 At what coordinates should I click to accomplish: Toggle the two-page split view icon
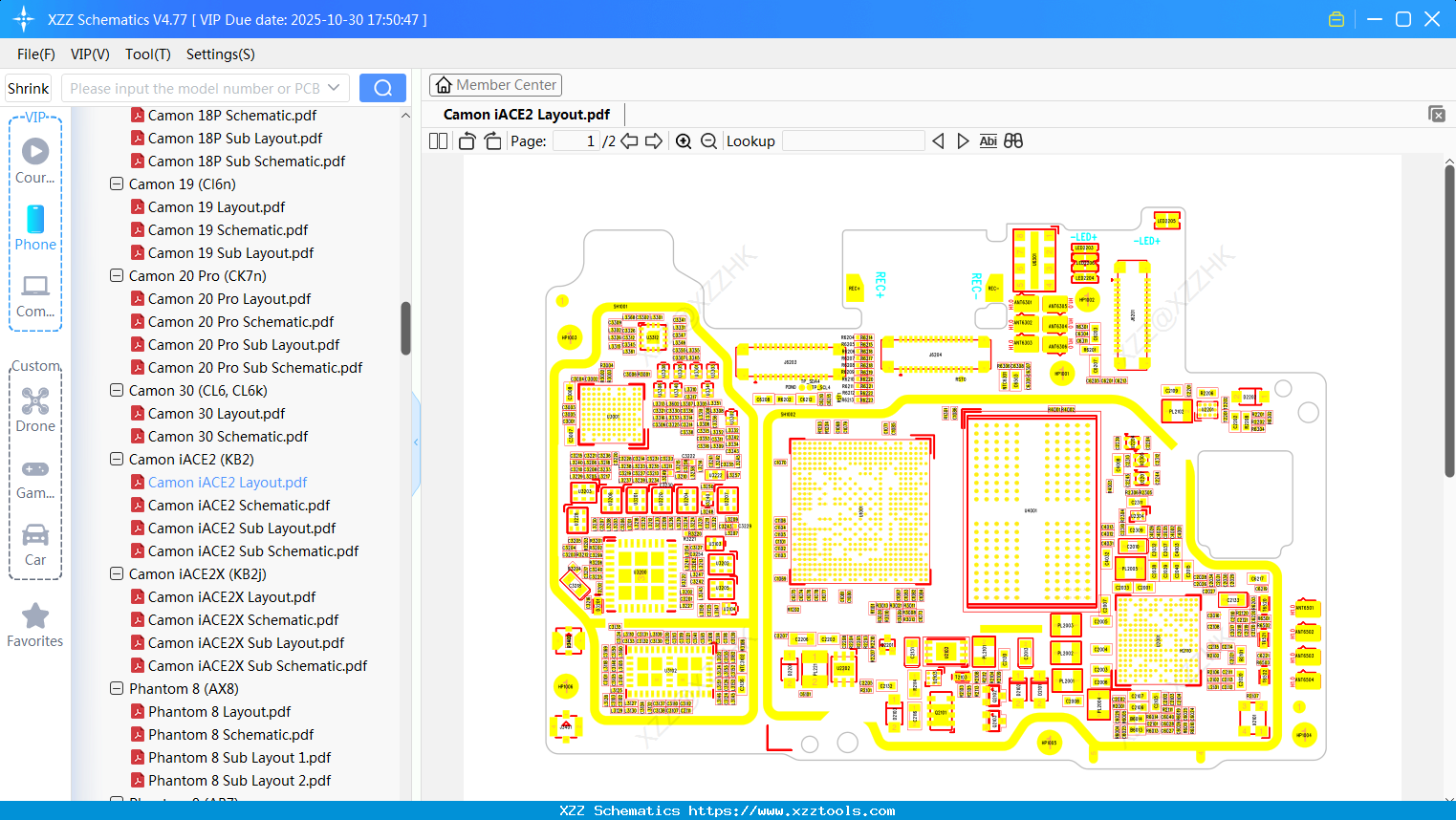click(439, 140)
